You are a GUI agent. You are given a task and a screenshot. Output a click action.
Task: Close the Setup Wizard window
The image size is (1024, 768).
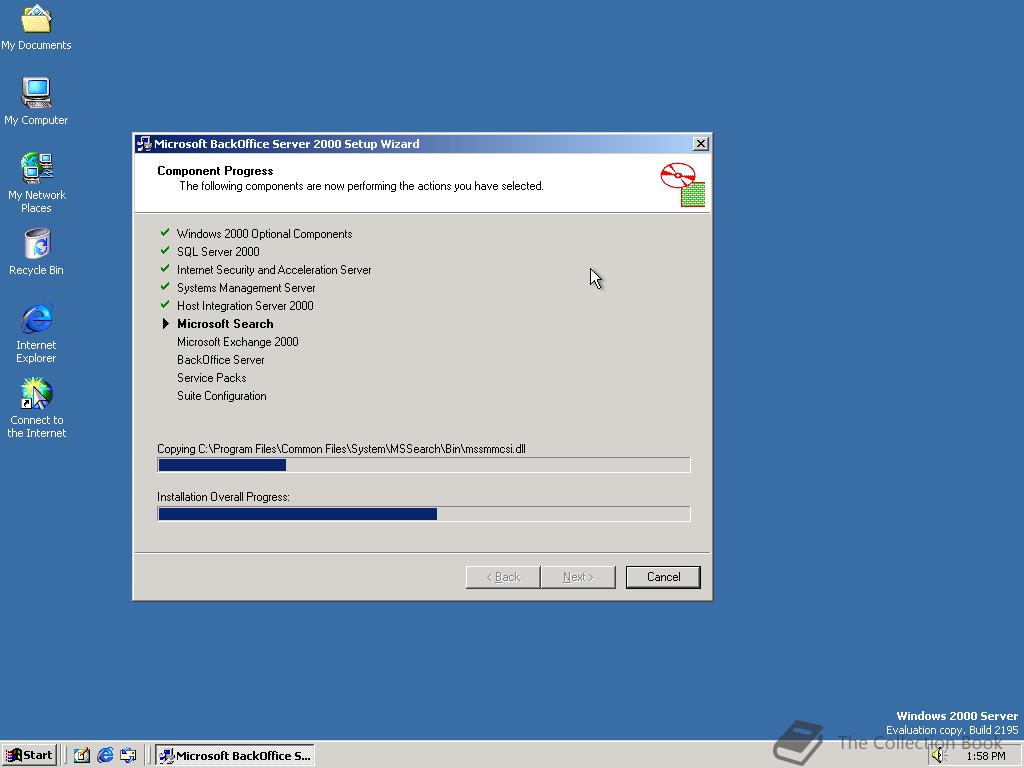(x=700, y=144)
